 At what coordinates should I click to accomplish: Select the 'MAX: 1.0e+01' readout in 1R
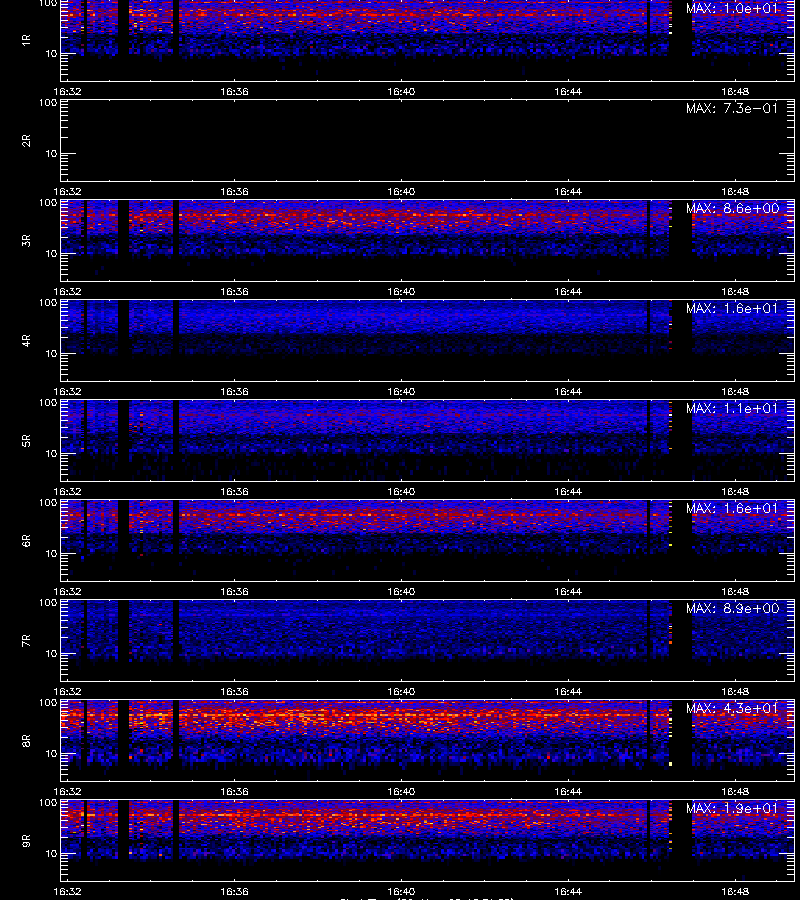pos(732,9)
